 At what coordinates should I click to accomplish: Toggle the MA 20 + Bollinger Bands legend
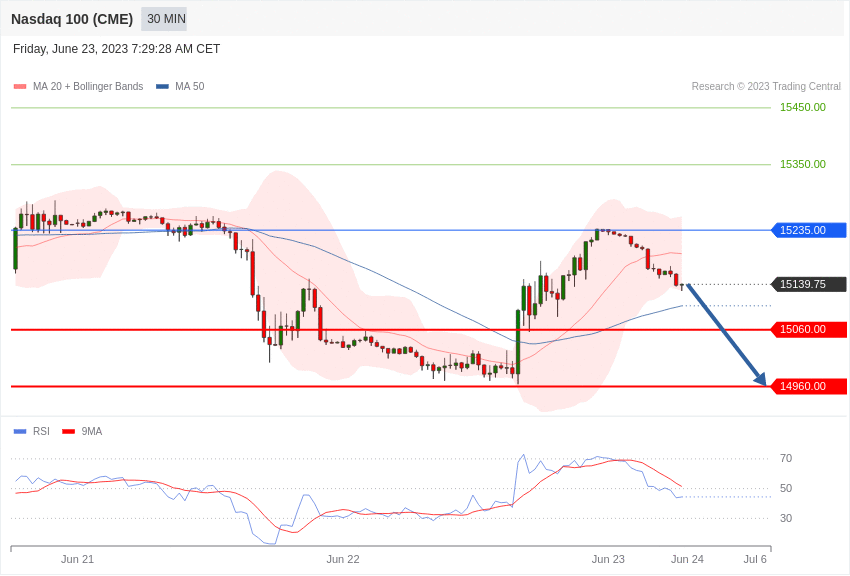pos(79,86)
